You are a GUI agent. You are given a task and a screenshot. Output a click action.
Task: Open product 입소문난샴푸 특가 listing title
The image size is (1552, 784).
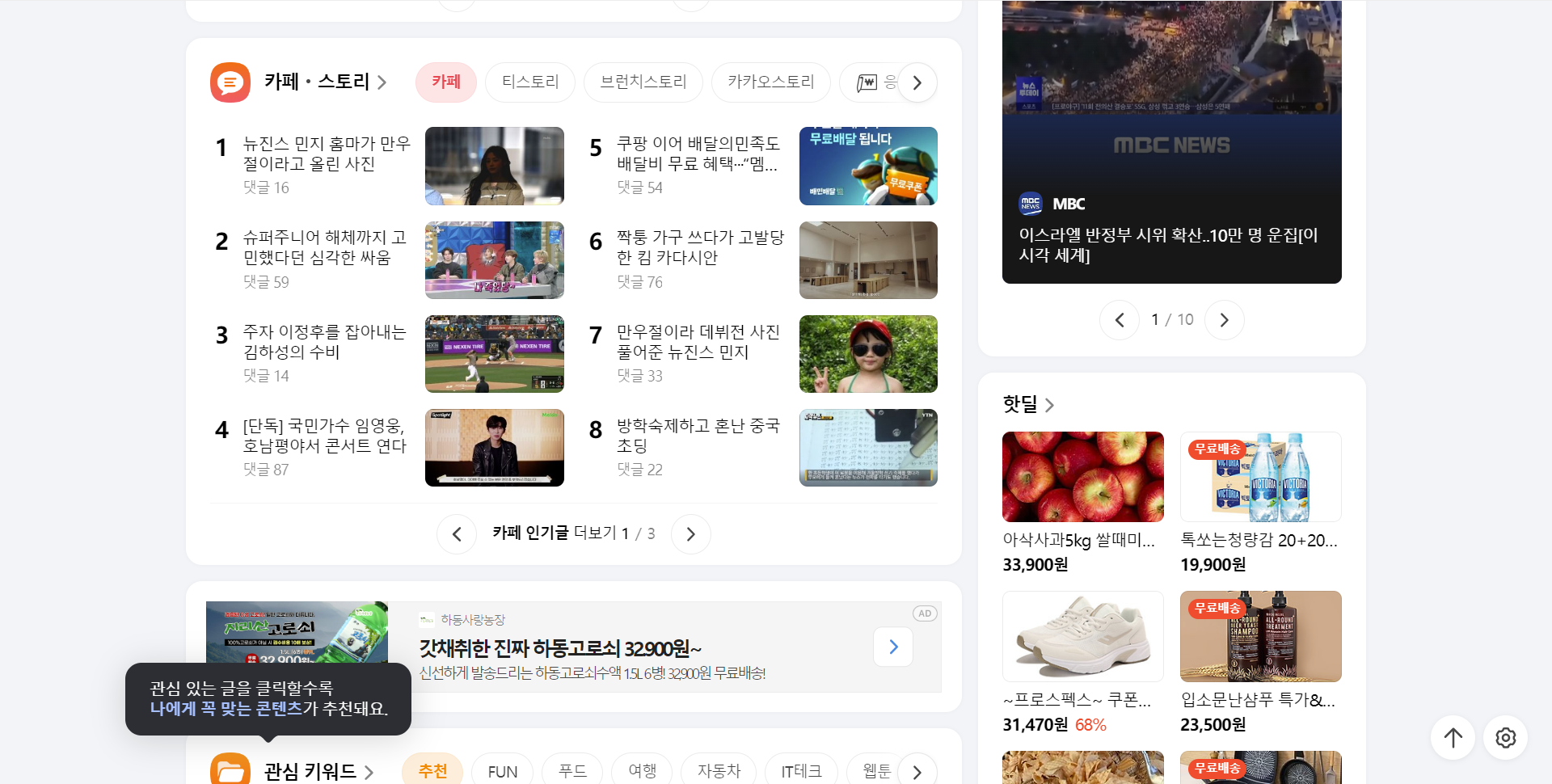coord(1258,700)
